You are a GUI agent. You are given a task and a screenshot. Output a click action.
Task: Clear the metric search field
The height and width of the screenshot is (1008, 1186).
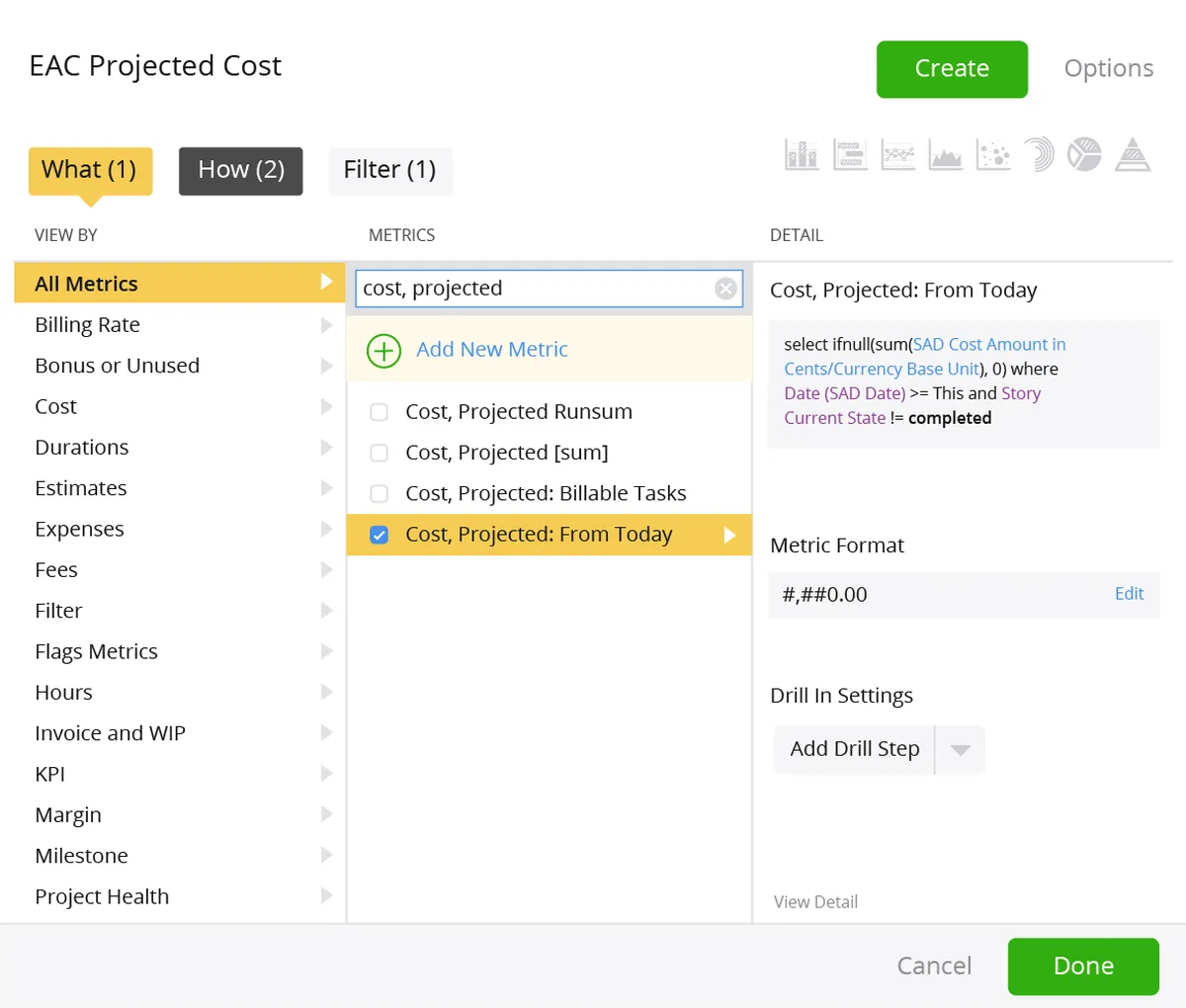click(725, 289)
